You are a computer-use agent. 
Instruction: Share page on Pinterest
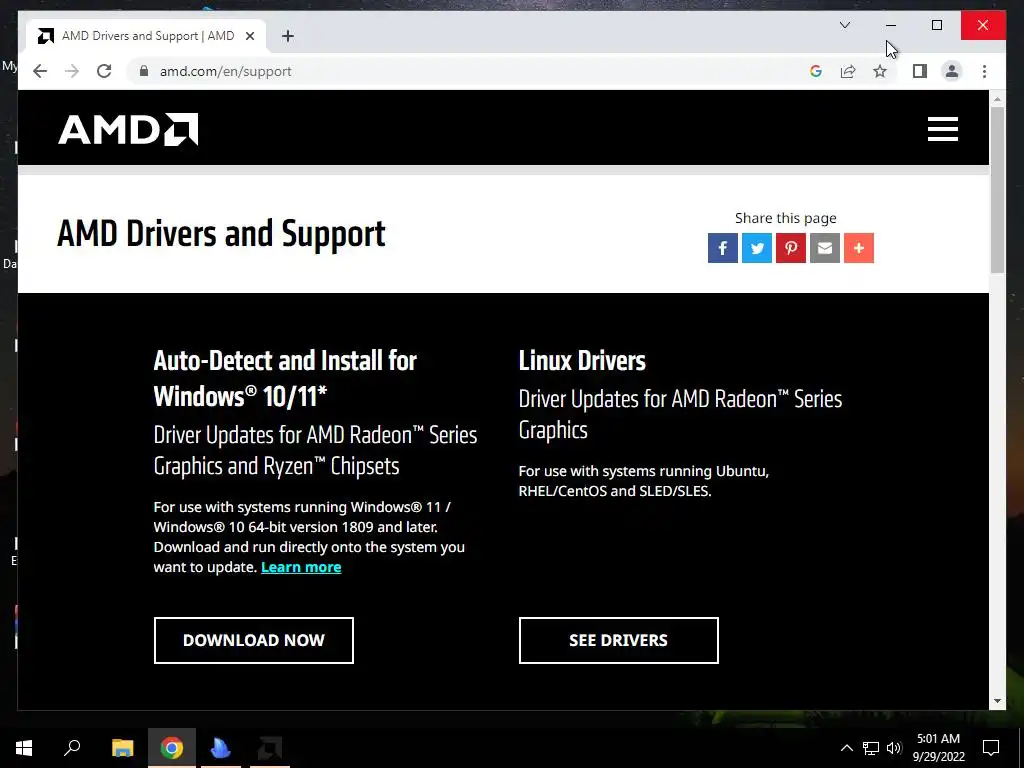pyautogui.click(x=791, y=248)
